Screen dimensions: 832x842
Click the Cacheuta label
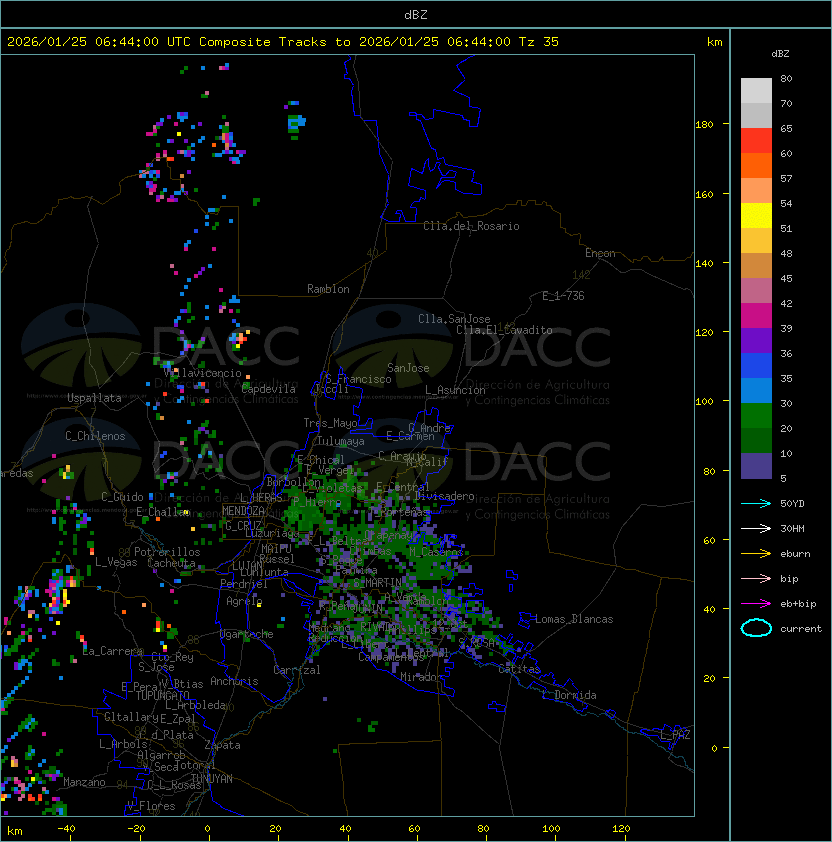coord(171,563)
